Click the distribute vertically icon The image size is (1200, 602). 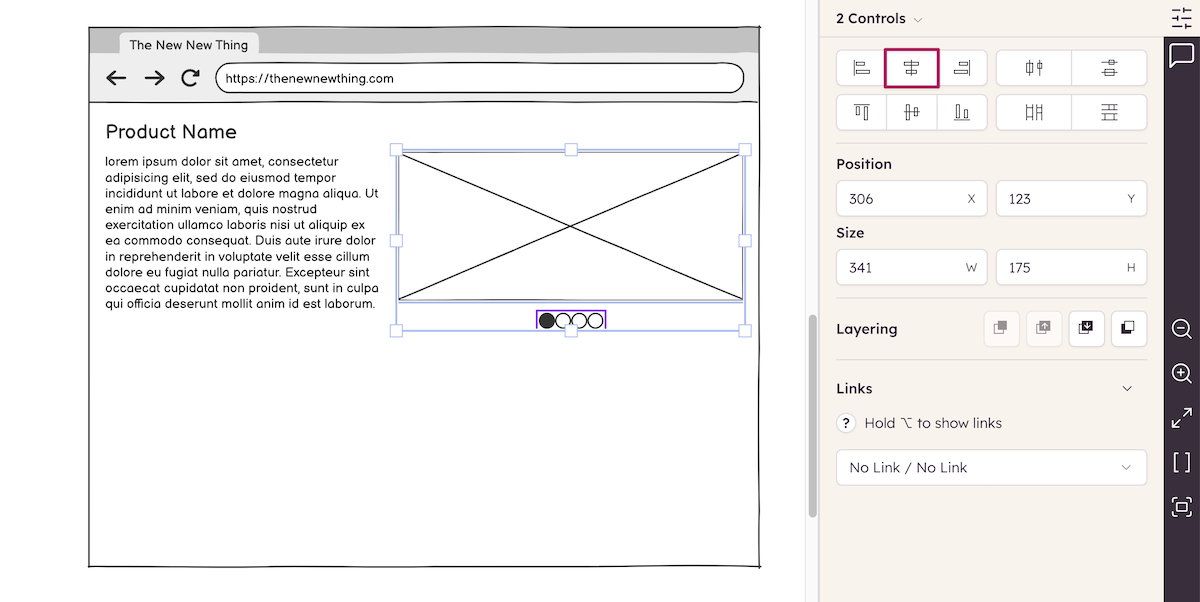coord(1109,113)
